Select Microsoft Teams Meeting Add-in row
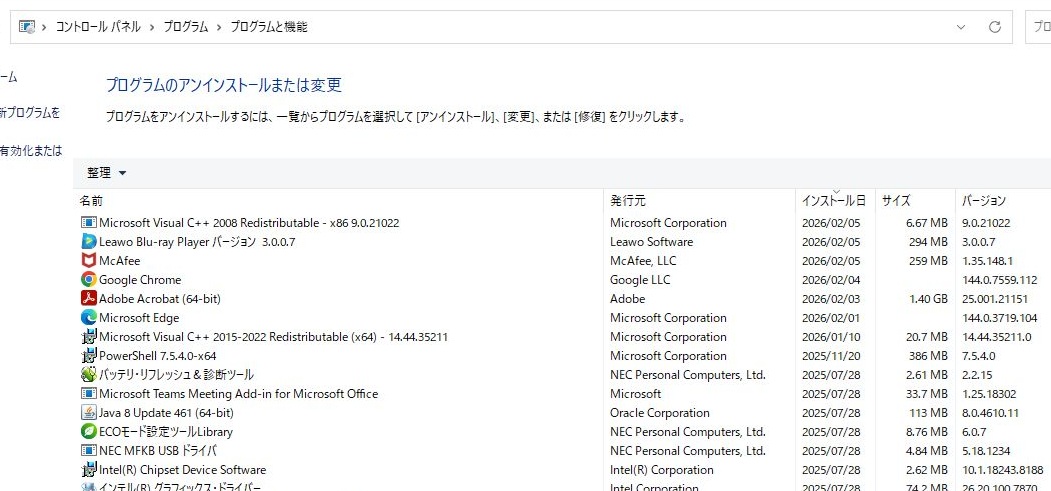Screen dimensions: 1051x491 238,394
